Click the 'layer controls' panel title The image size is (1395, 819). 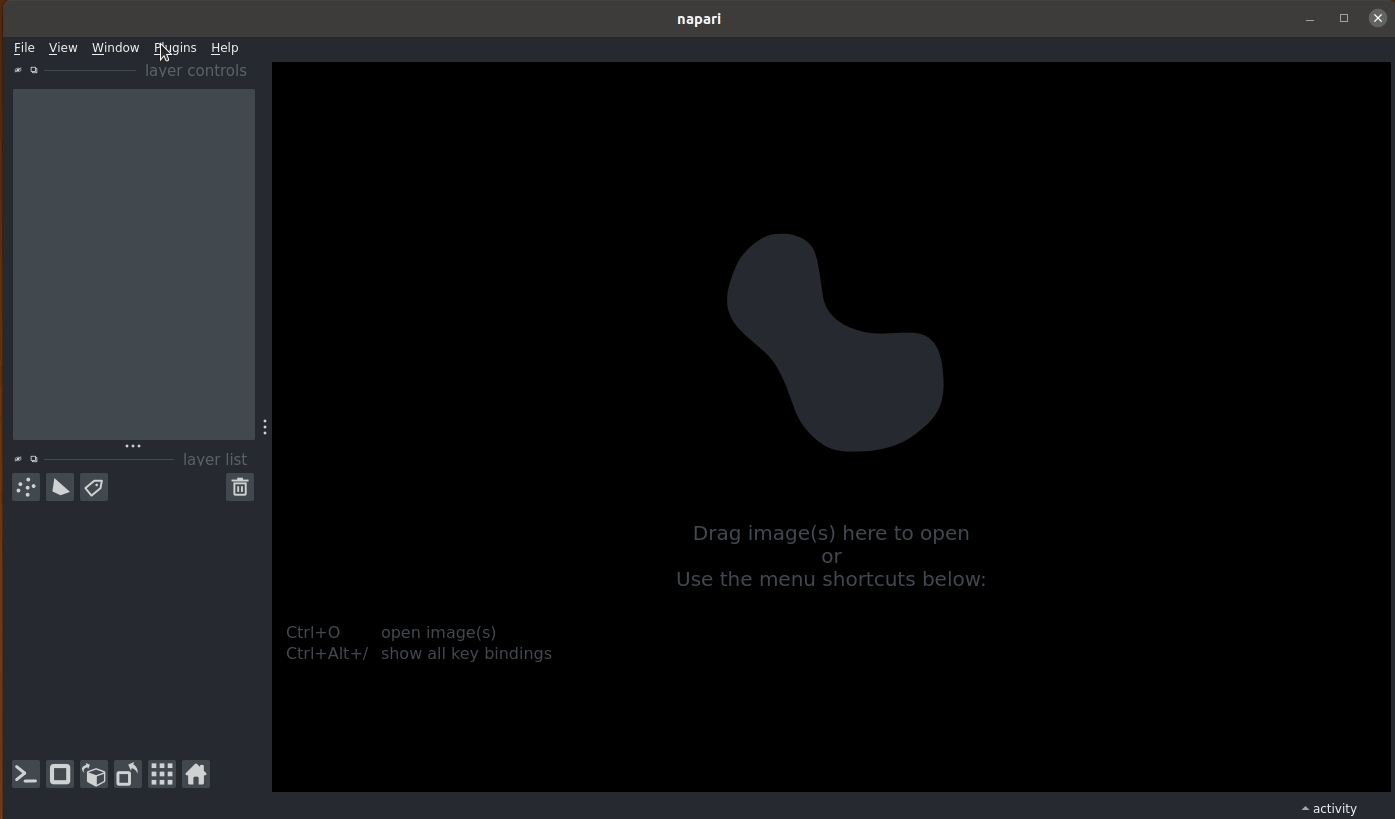click(x=196, y=70)
